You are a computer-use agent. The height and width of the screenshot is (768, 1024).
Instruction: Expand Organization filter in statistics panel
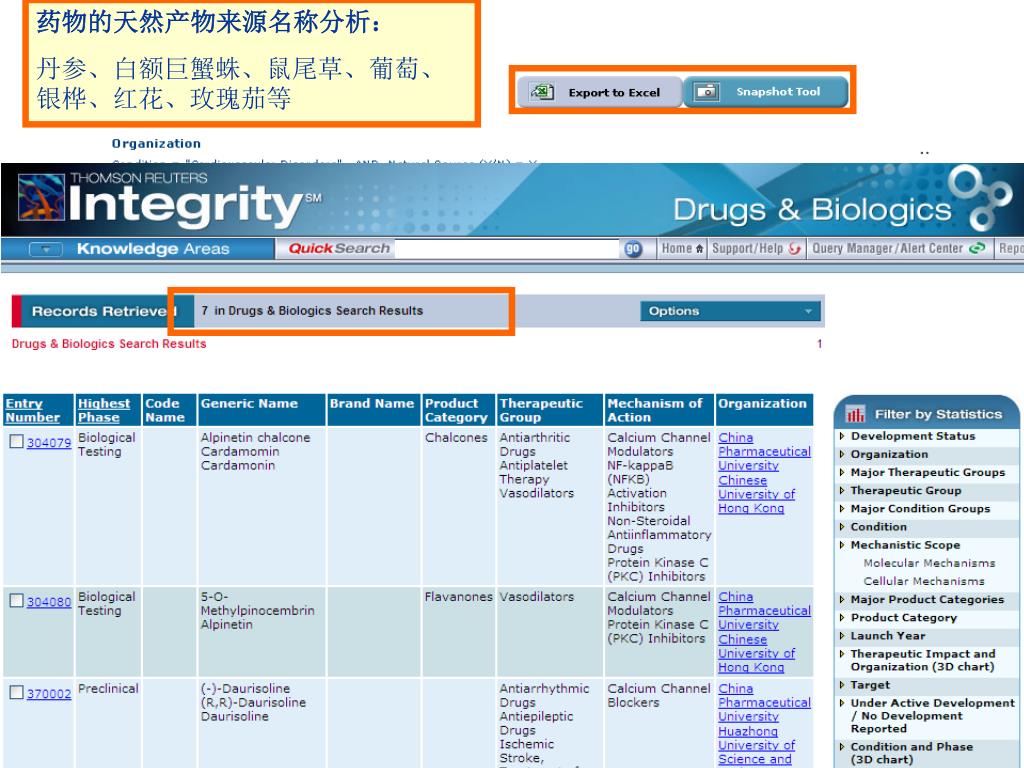point(842,454)
